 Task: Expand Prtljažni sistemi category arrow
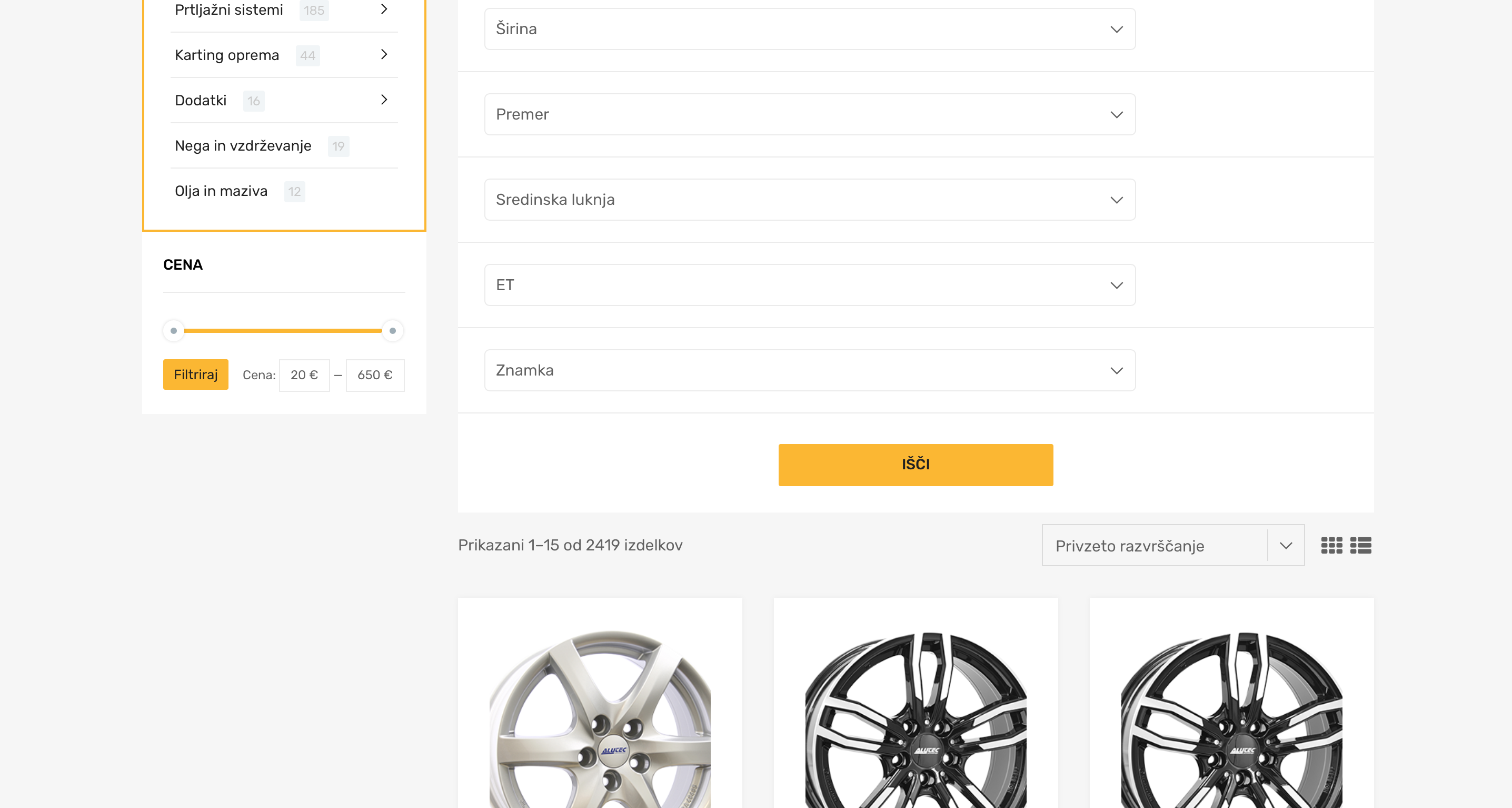pos(384,9)
